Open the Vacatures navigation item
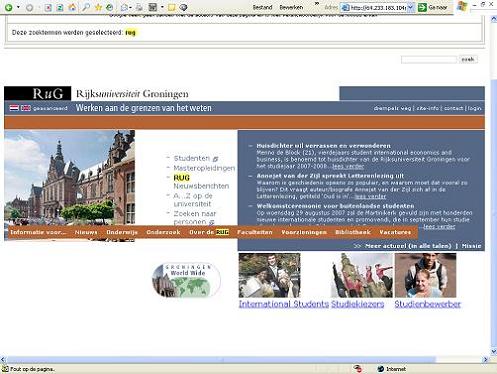This screenshot has width=497, height=374. (x=395, y=232)
